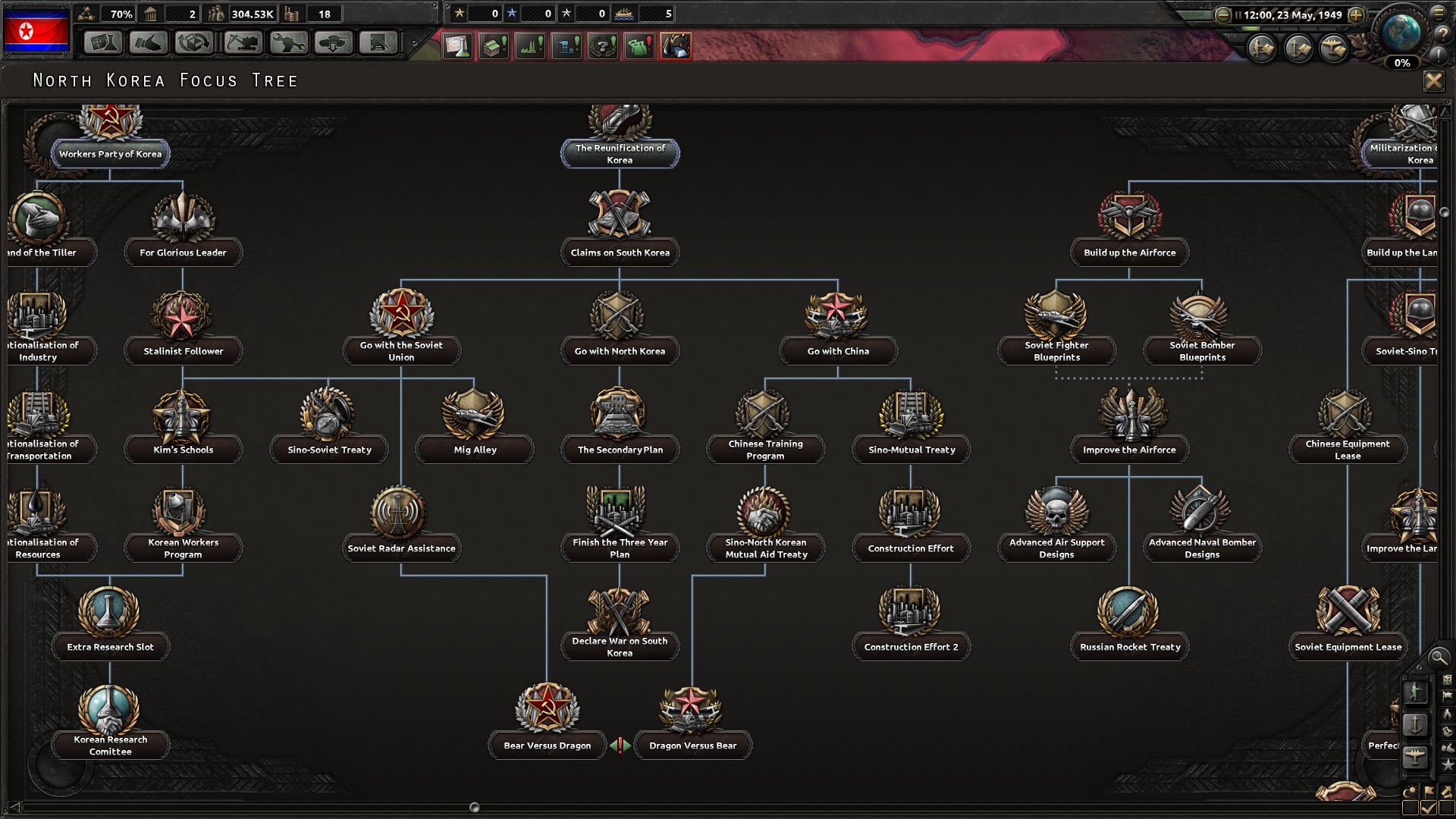The image size is (1456, 819).
Task: Open the Construction crane tab
Action: [243, 43]
